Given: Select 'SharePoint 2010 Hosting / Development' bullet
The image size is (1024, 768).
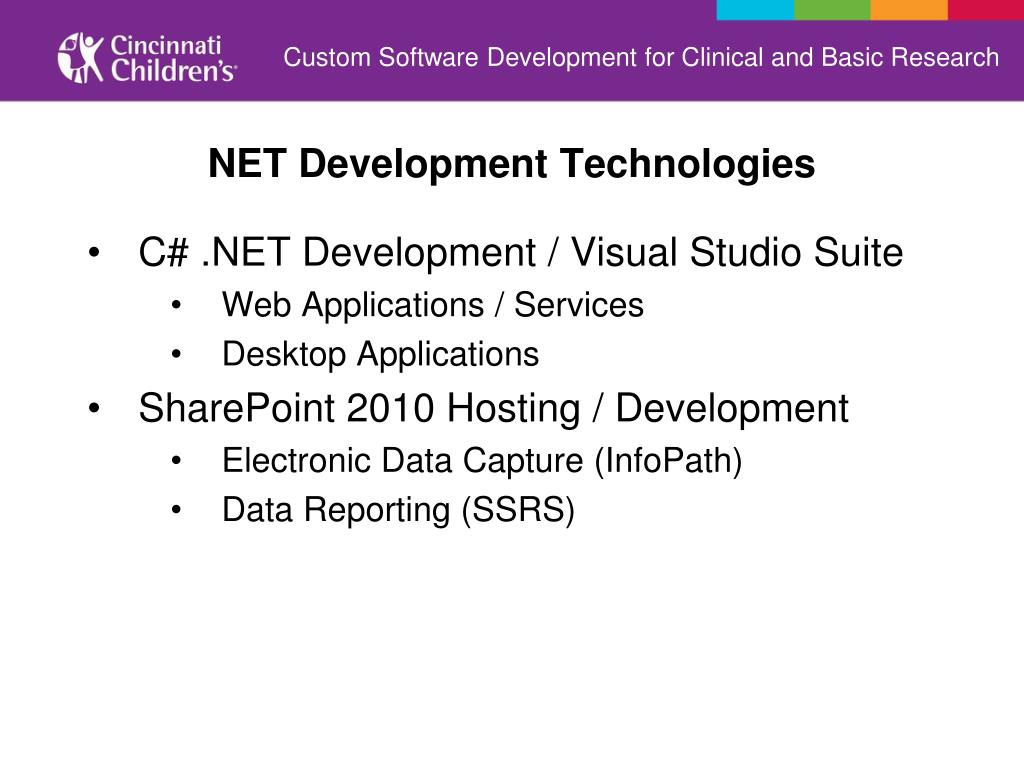Looking at the screenshot, I should coord(493,409).
